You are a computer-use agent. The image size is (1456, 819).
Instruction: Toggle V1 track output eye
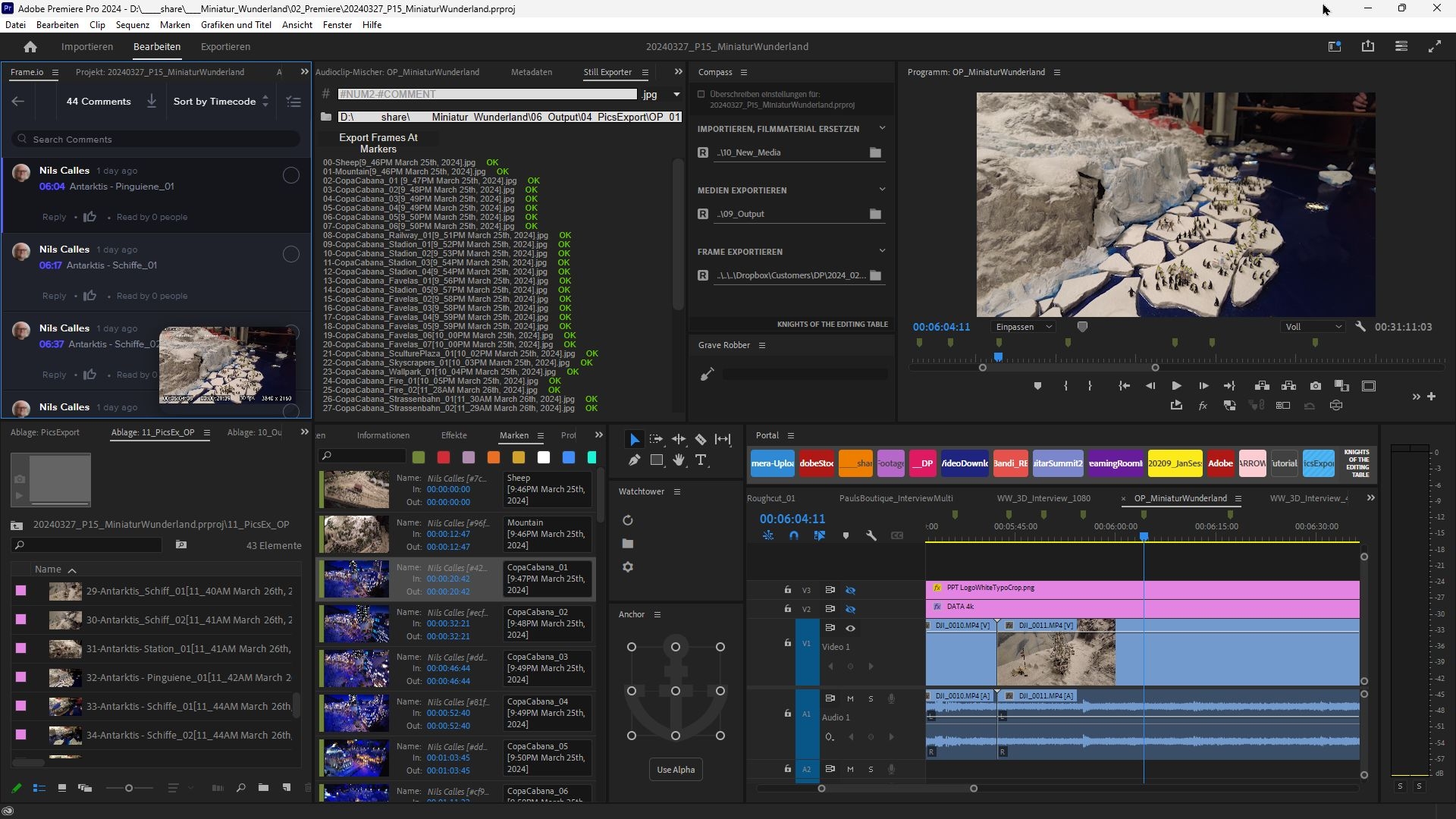(x=851, y=628)
